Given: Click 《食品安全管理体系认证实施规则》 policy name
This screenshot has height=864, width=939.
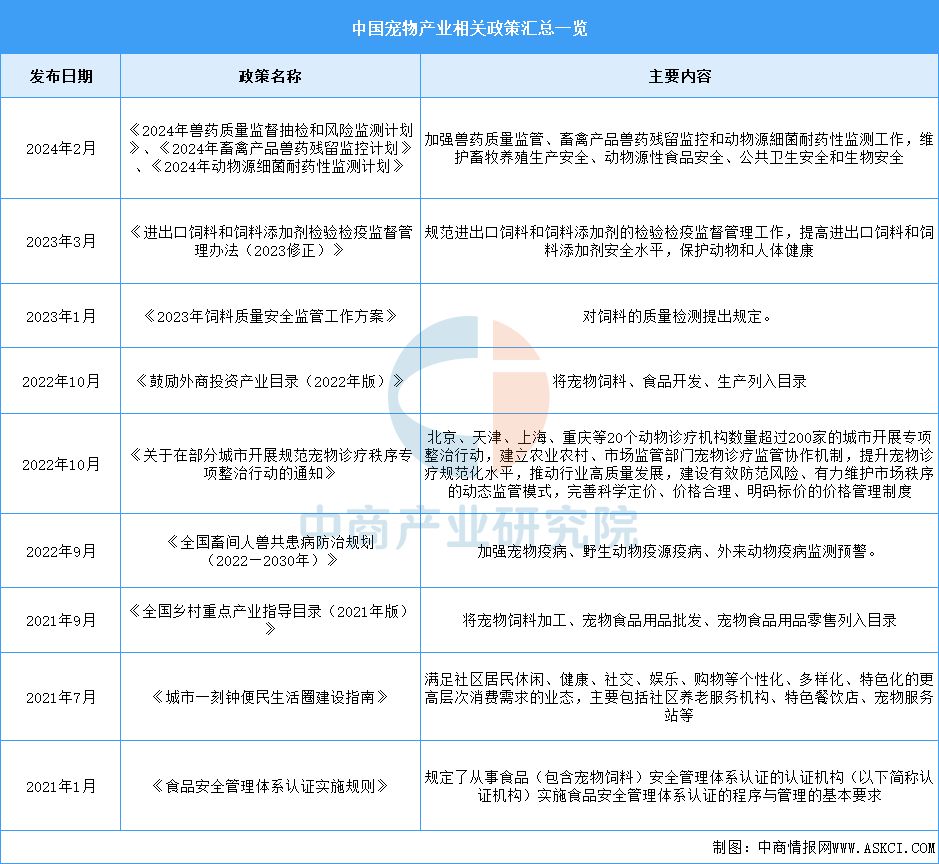Looking at the screenshot, I should coord(270,786).
